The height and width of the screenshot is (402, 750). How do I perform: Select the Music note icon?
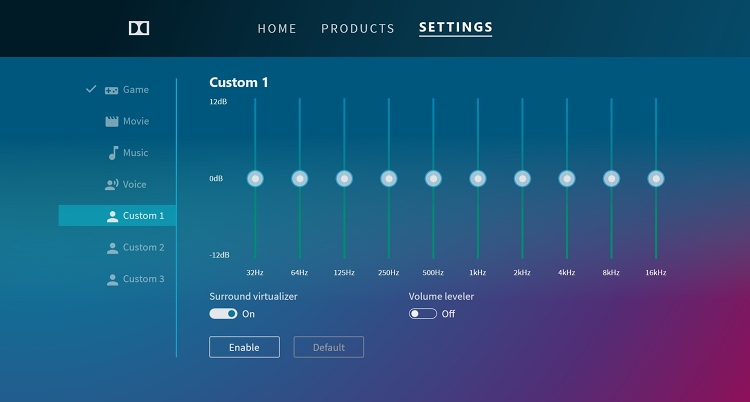[x=113, y=153]
